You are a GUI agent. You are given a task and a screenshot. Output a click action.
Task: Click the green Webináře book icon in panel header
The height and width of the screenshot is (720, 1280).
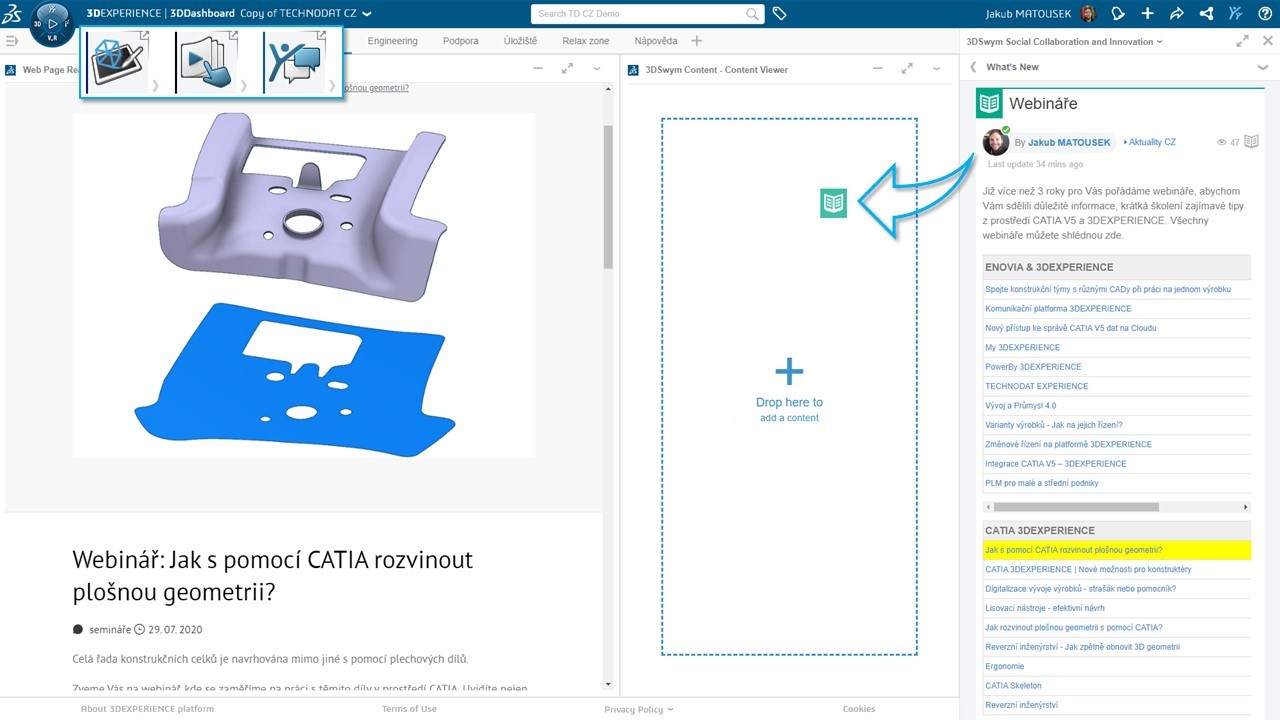point(989,103)
